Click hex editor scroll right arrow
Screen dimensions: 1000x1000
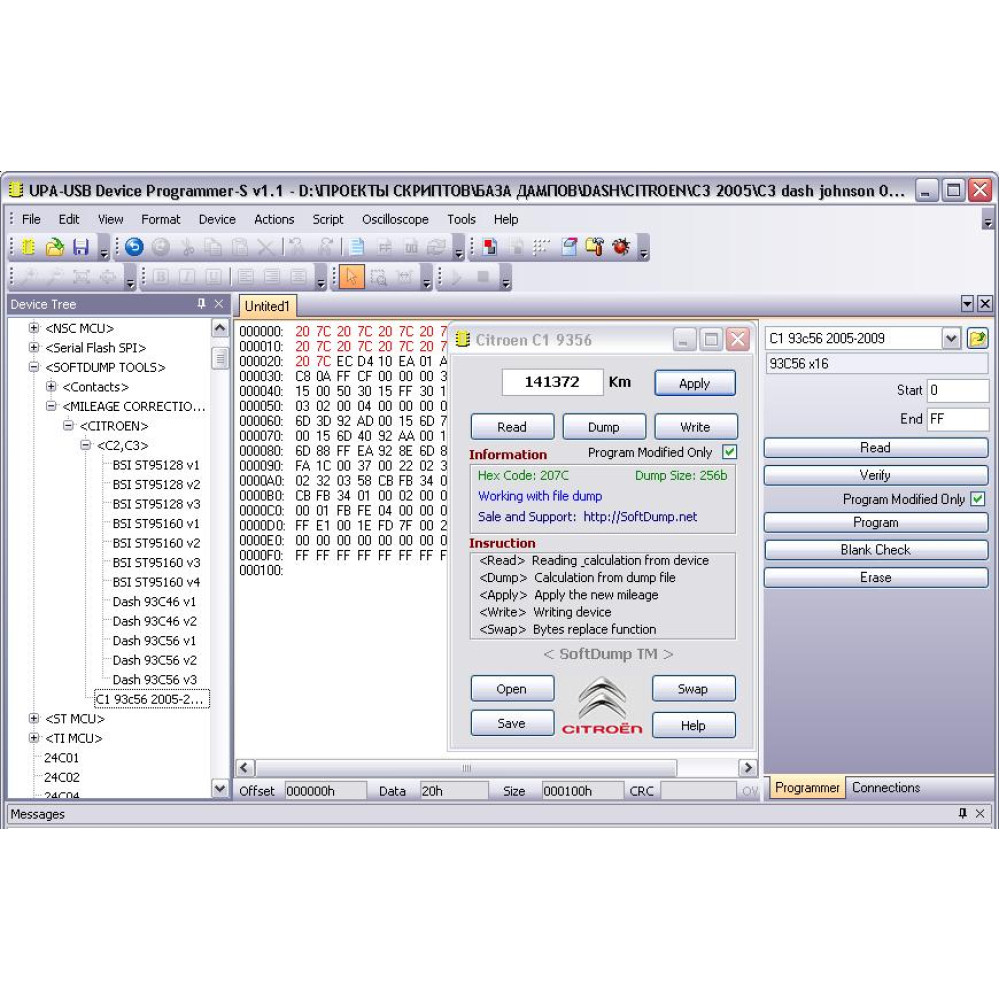click(x=748, y=768)
